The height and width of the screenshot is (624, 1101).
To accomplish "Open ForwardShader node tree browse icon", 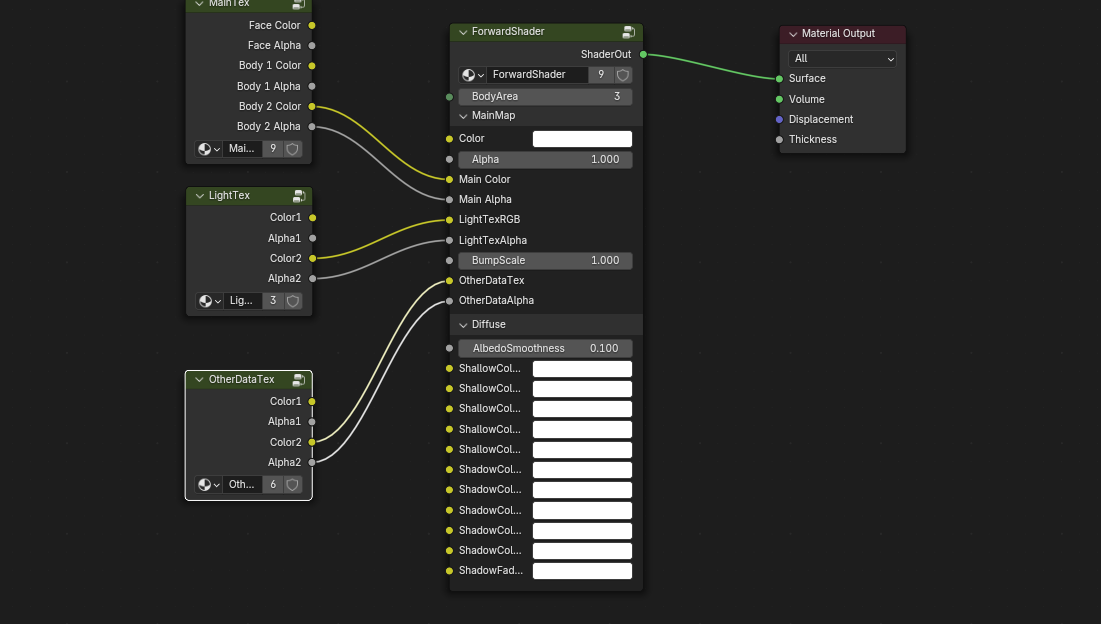I will coord(472,75).
